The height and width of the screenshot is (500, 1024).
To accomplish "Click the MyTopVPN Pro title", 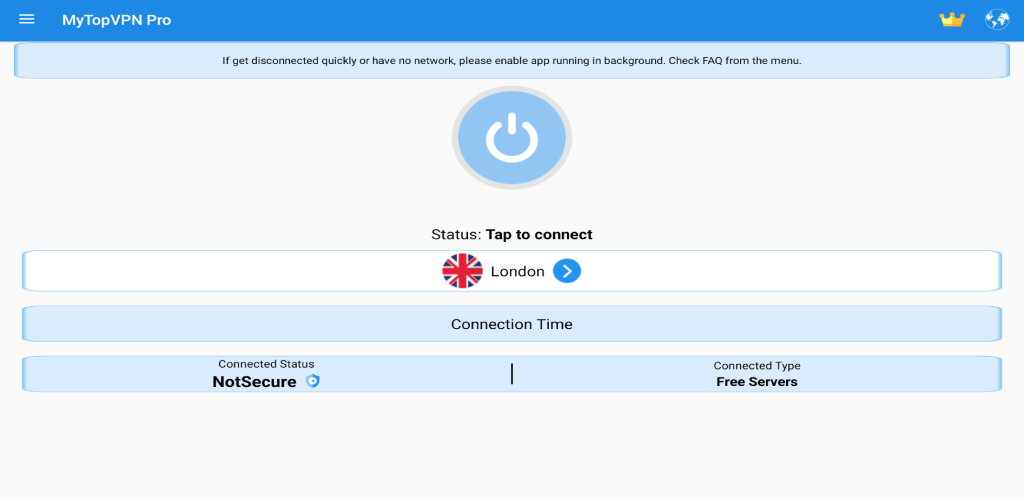I will pos(116,20).
